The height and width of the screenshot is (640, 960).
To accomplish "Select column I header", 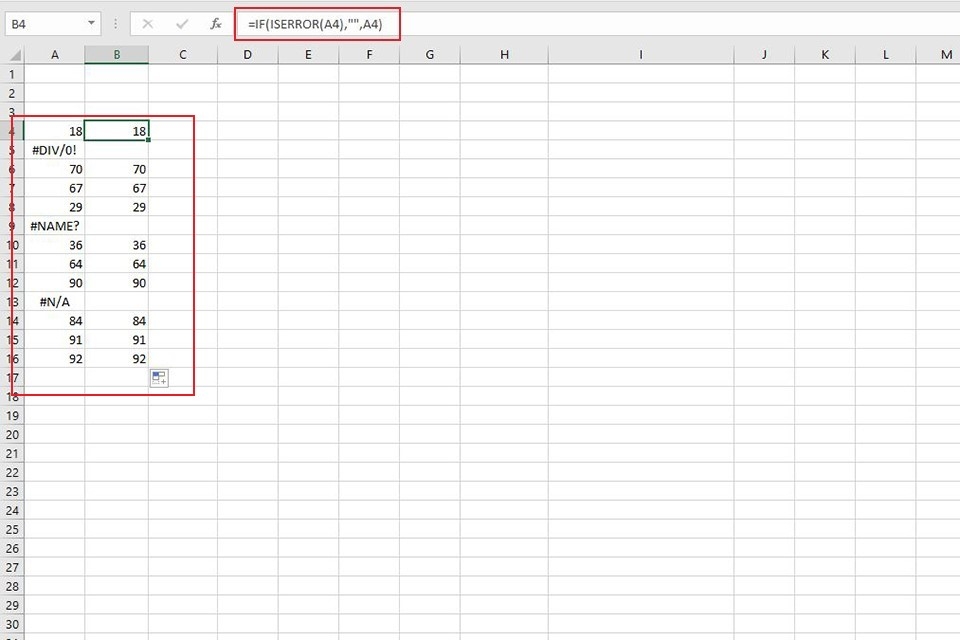I will [x=641, y=55].
